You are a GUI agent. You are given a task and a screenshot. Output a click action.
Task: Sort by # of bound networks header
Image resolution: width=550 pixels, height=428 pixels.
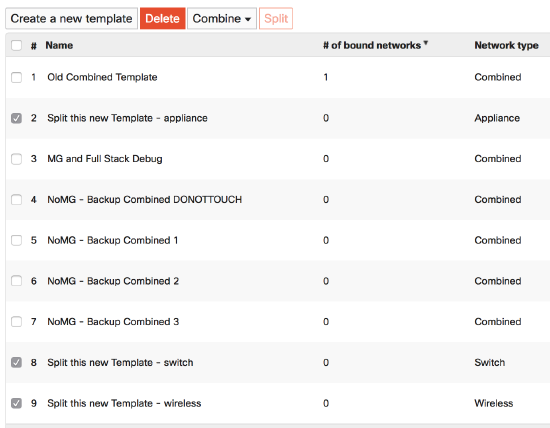point(372,45)
